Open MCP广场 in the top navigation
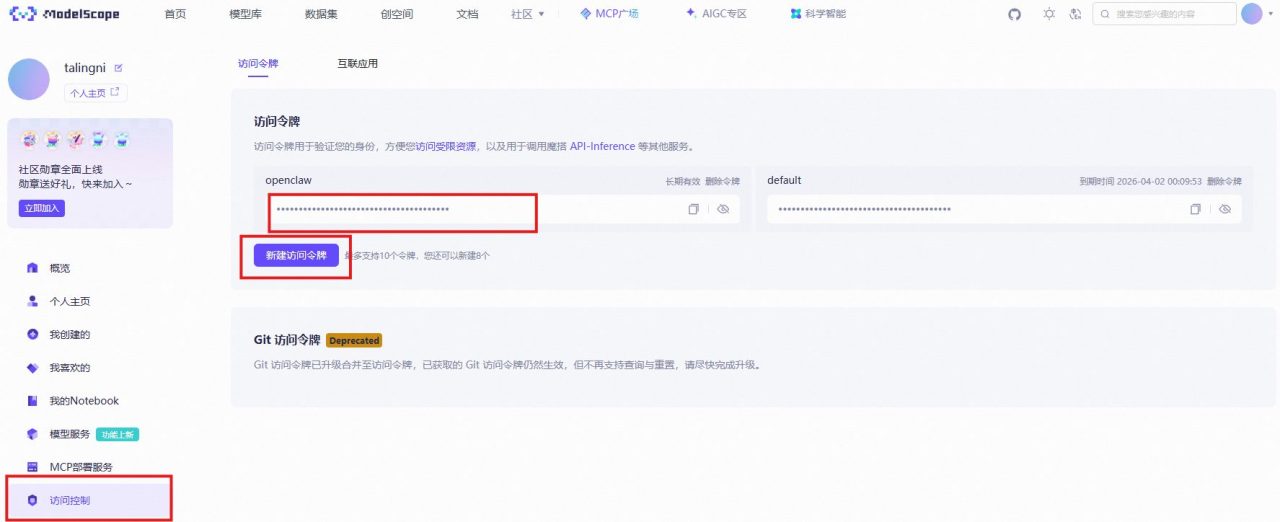Screen dimensions: 1280x522 click(x=609, y=15)
